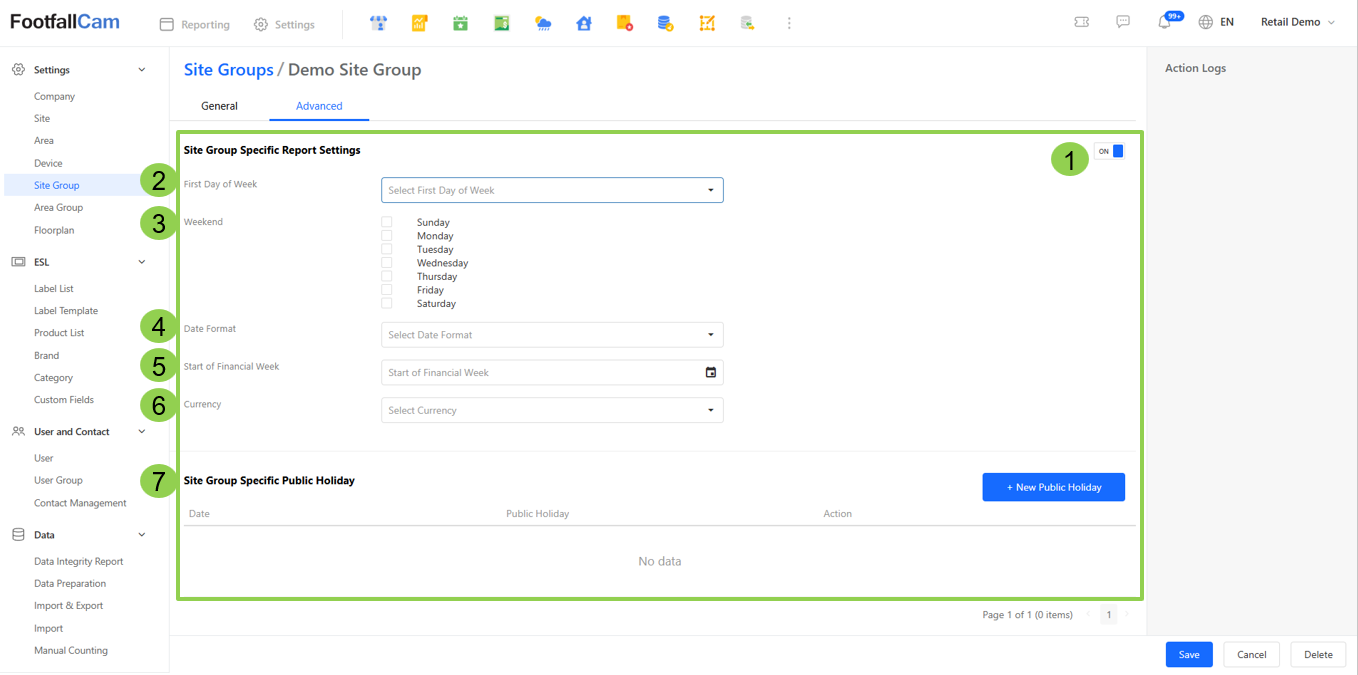The image size is (1358, 675).
Task: Tick the Saturday weekend checkbox
Action: [387, 303]
